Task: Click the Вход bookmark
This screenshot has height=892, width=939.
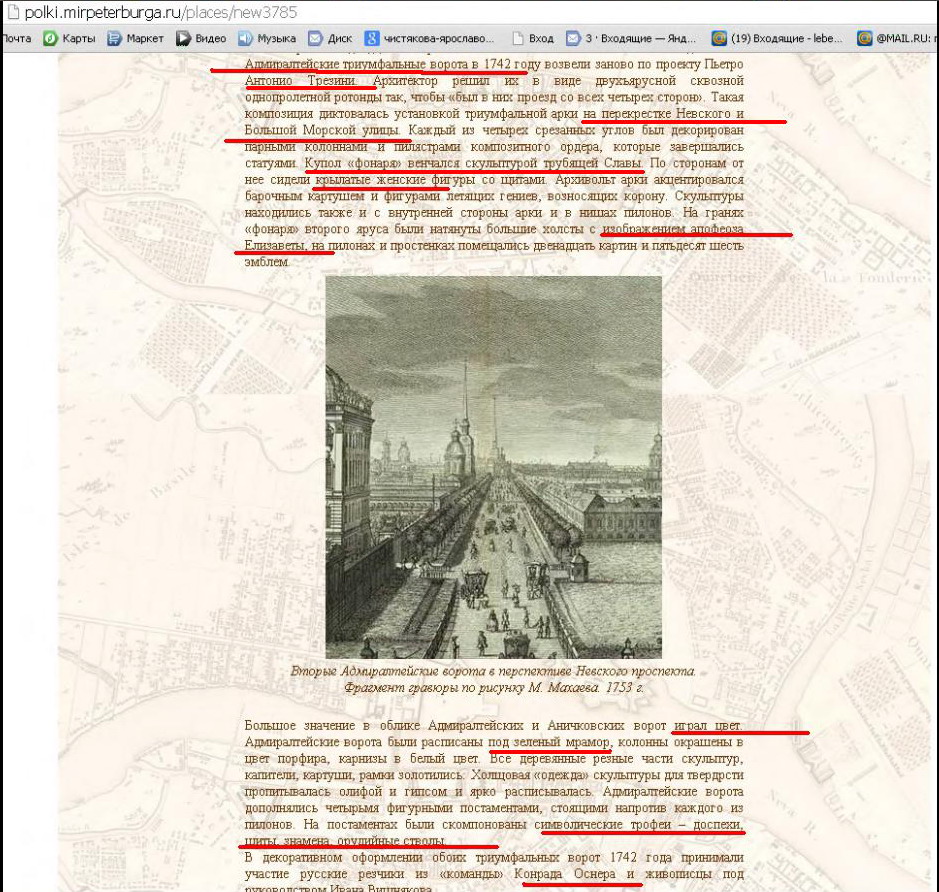Action: click(533, 38)
